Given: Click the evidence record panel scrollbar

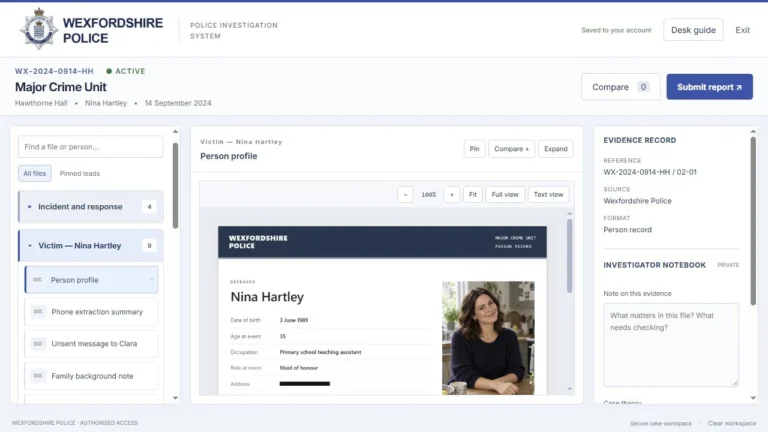Looking at the screenshot, I should click(753, 221).
